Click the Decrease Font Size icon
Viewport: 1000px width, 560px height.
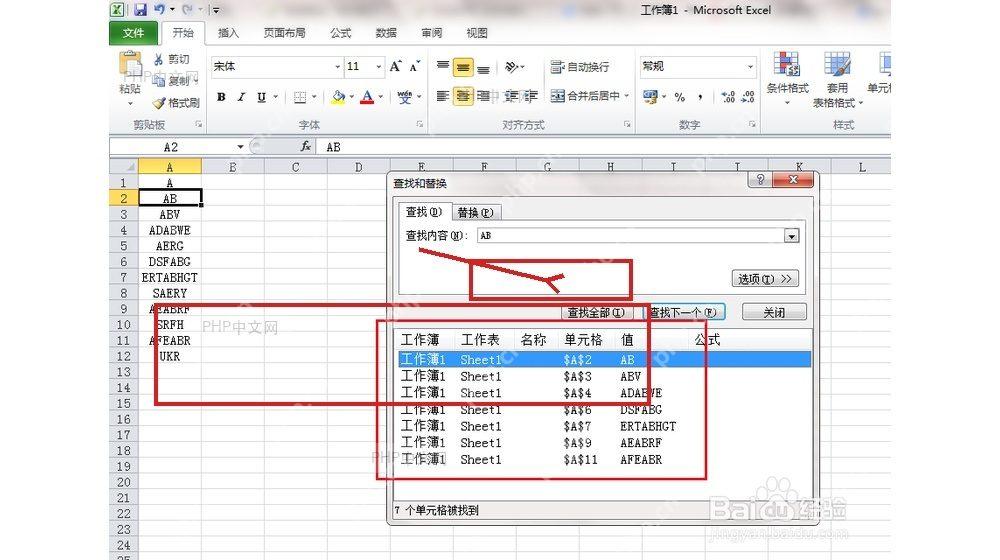pyautogui.click(x=415, y=66)
